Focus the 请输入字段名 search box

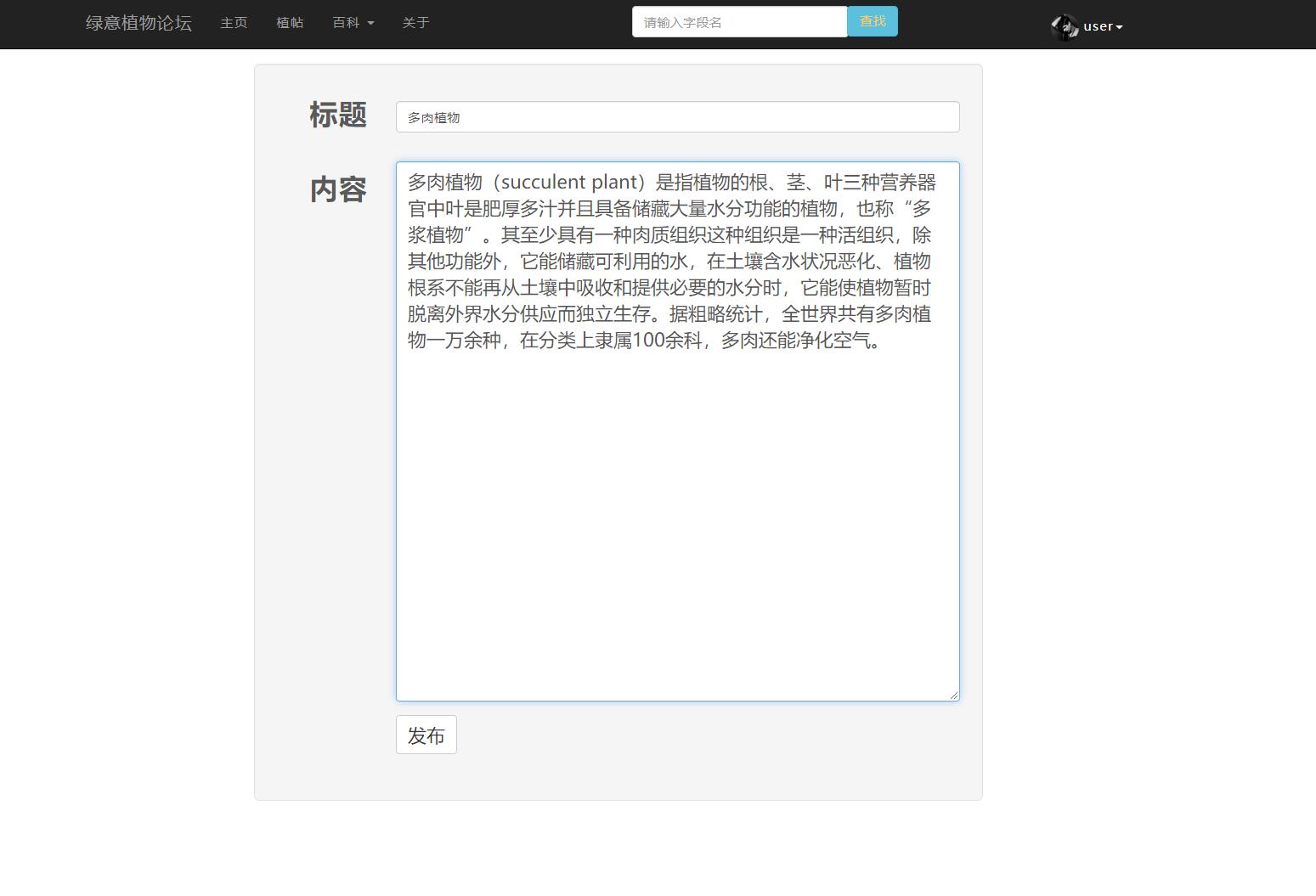click(738, 20)
